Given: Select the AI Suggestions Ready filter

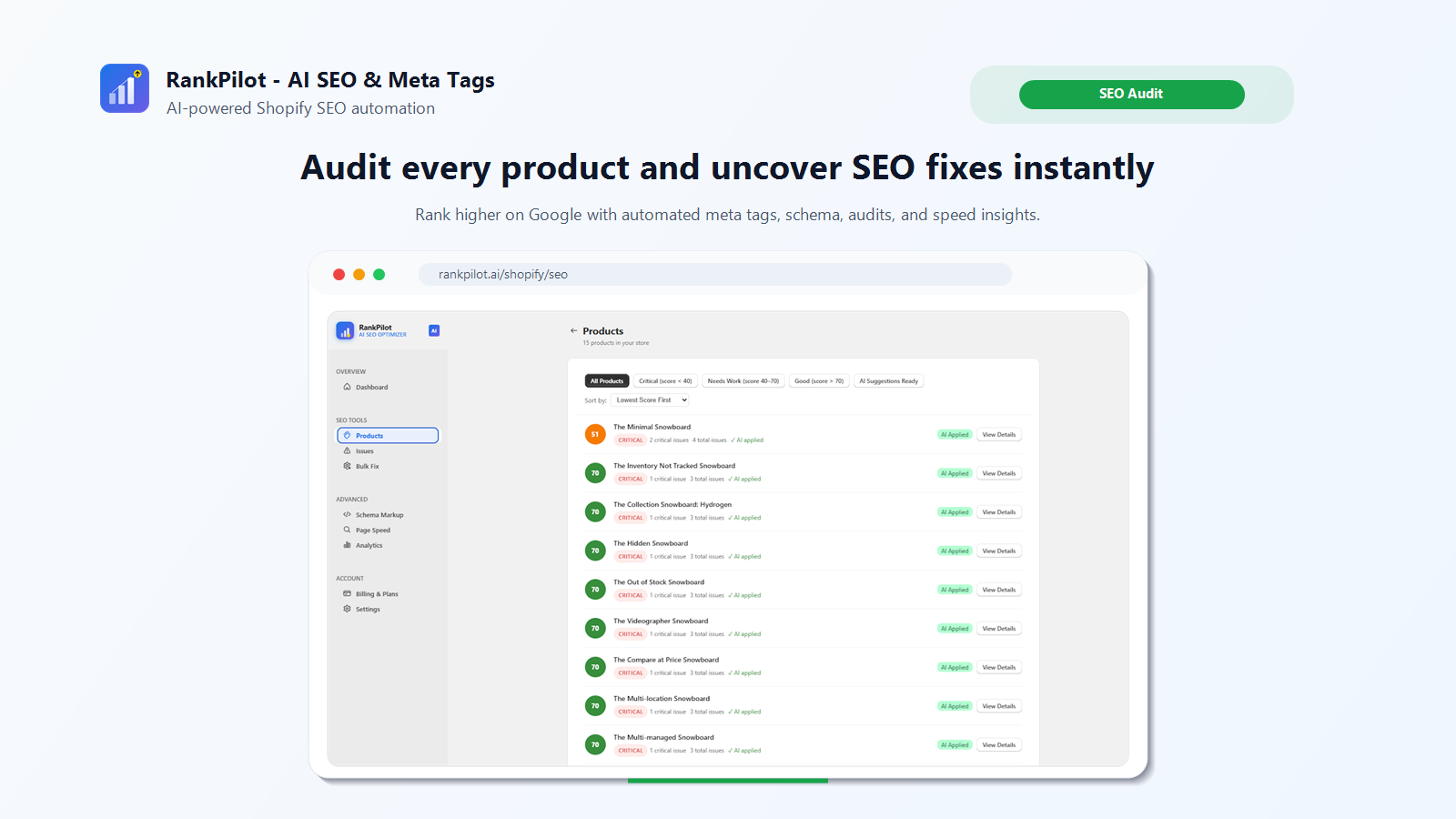Looking at the screenshot, I should pos(889,381).
